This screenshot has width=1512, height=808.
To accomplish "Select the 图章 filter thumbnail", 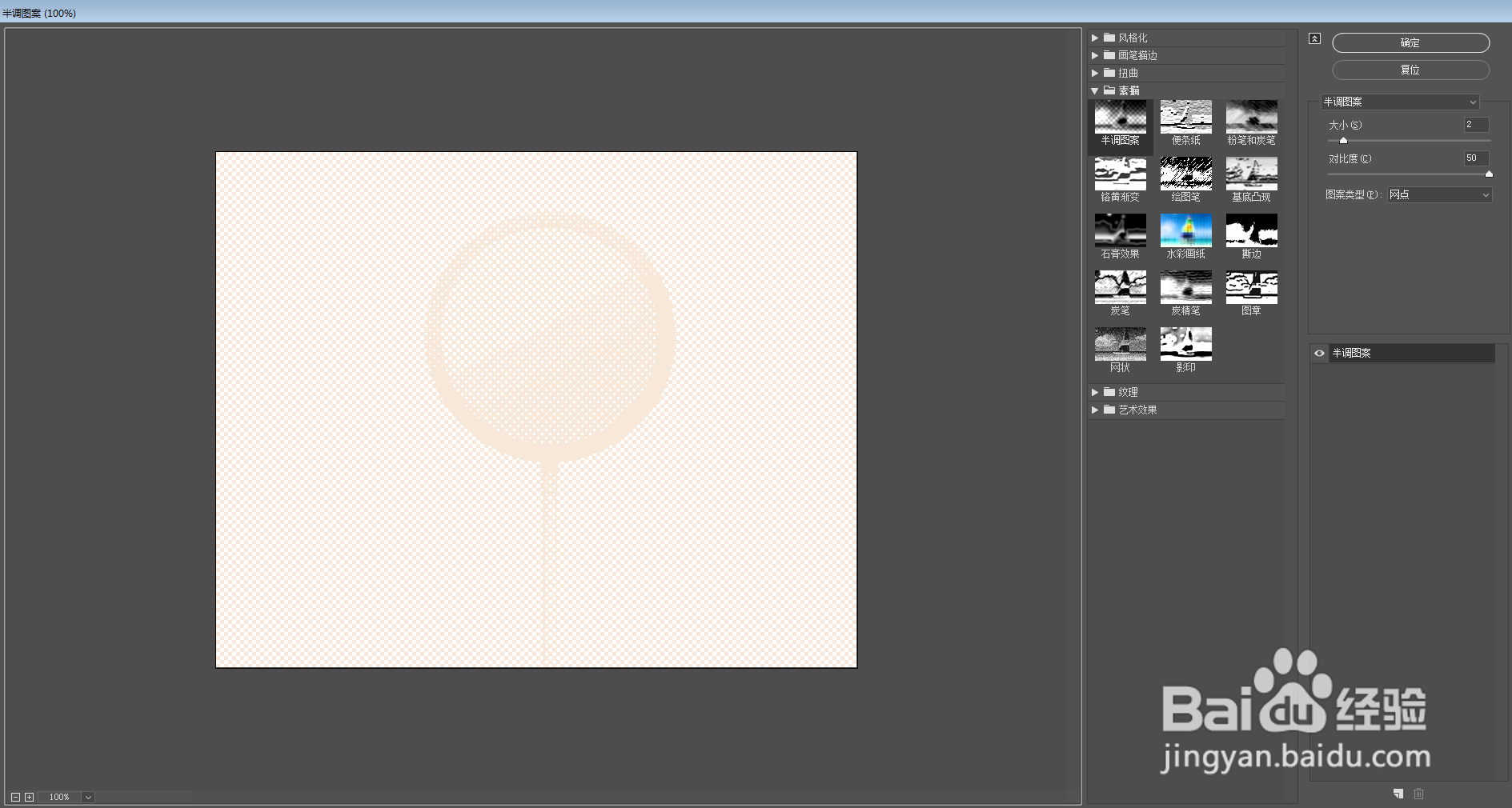I will tap(1251, 287).
